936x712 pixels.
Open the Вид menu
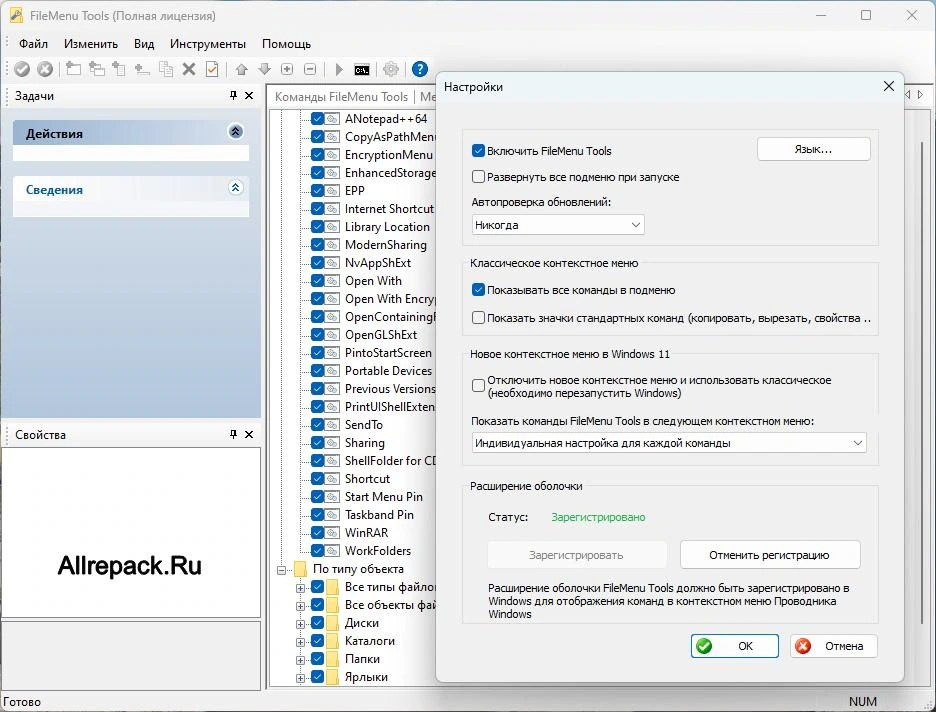tap(144, 44)
